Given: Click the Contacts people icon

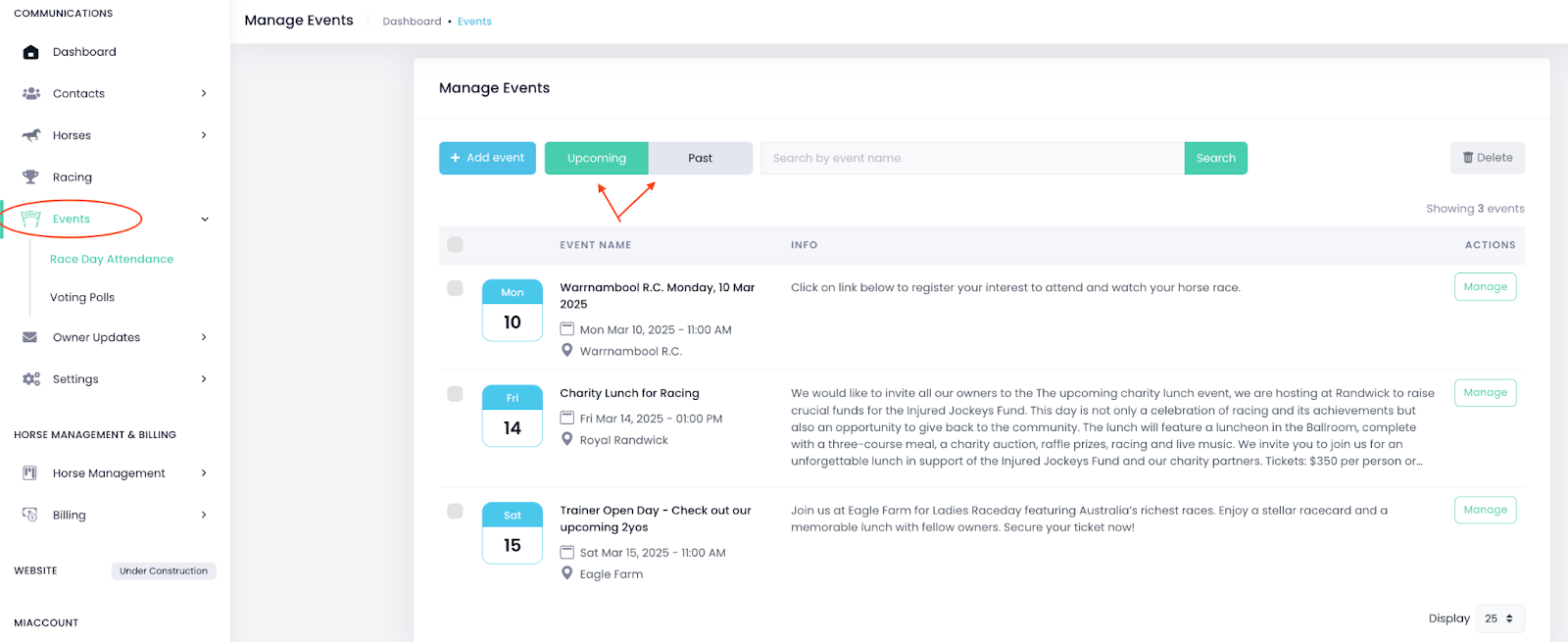Looking at the screenshot, I should [x=31, y=94].
